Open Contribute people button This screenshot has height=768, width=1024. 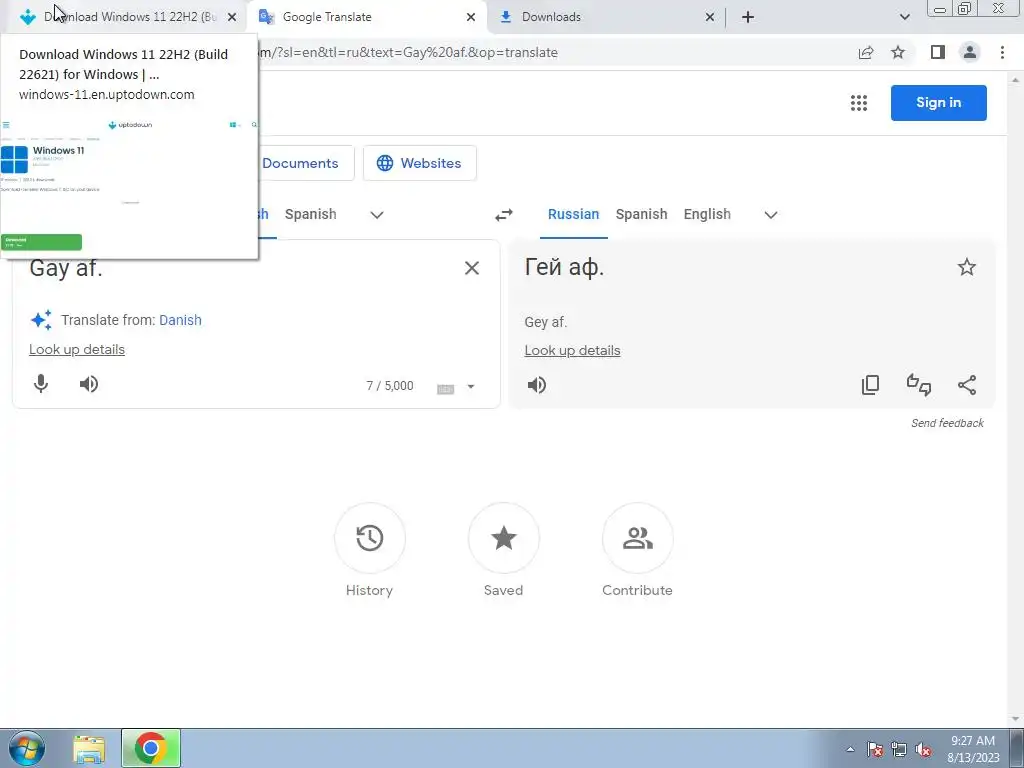click(637, 538)
